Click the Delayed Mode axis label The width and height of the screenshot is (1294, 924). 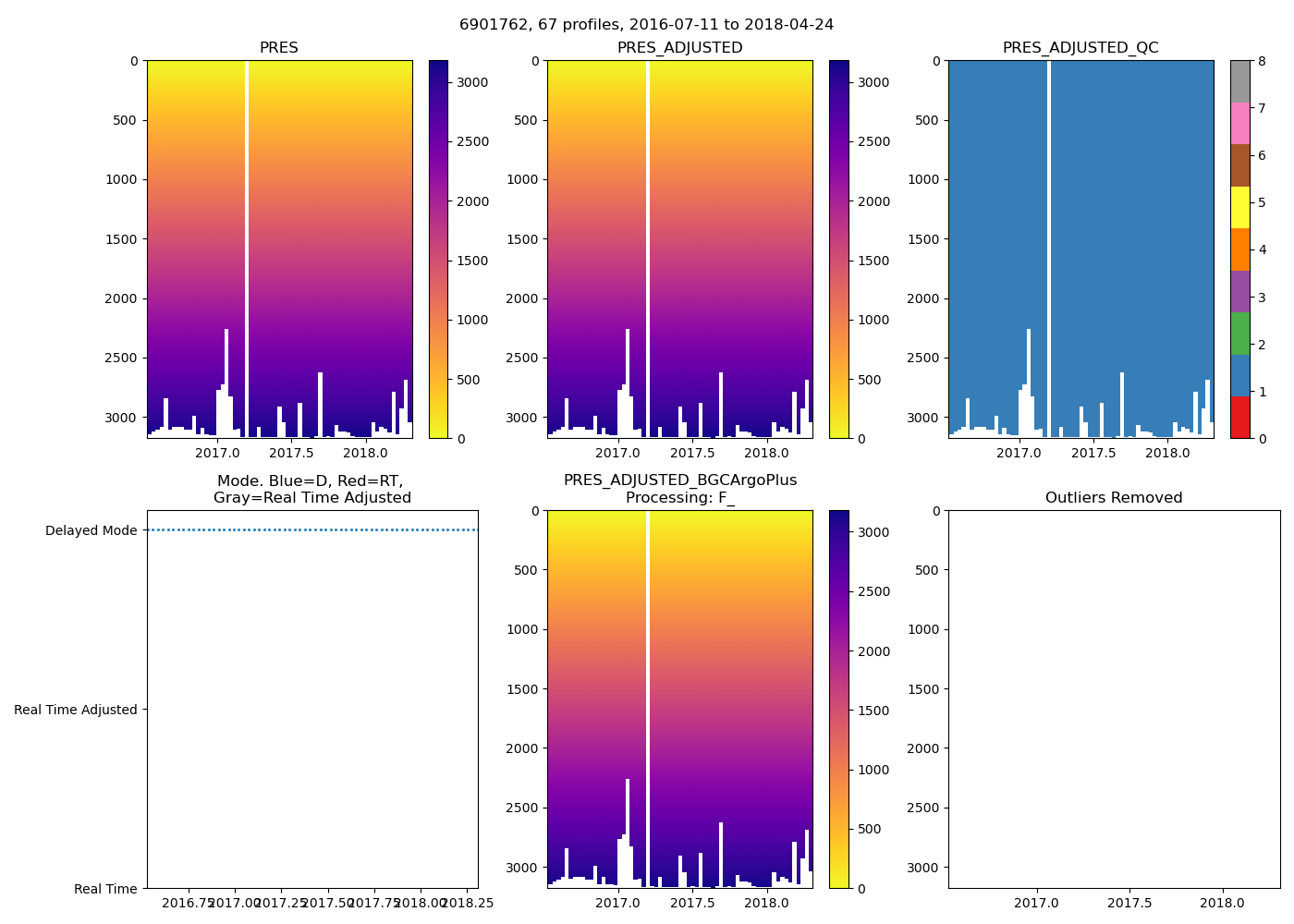tap(91, 530)
